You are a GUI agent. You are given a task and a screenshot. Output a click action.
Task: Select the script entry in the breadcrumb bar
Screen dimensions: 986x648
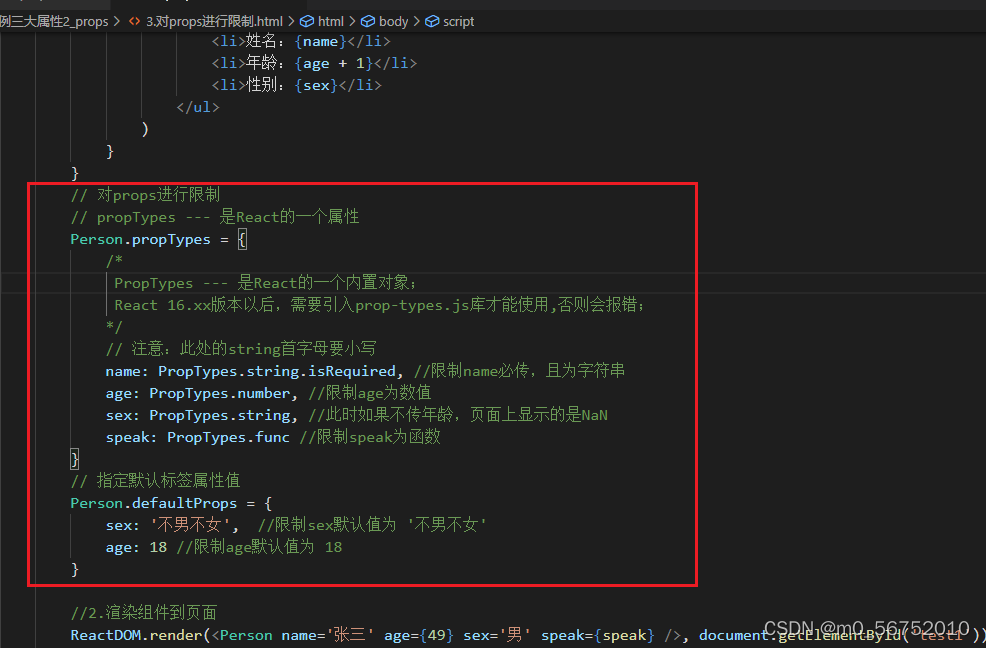[x=458, y=20]
